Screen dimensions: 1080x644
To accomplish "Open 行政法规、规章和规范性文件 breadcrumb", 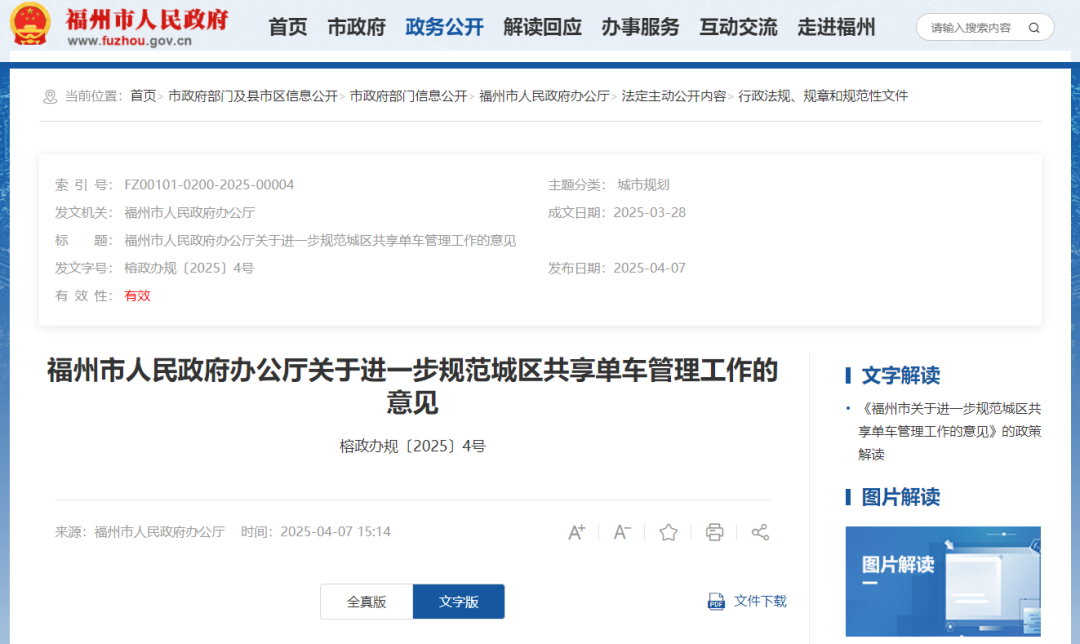I will 823,96.
